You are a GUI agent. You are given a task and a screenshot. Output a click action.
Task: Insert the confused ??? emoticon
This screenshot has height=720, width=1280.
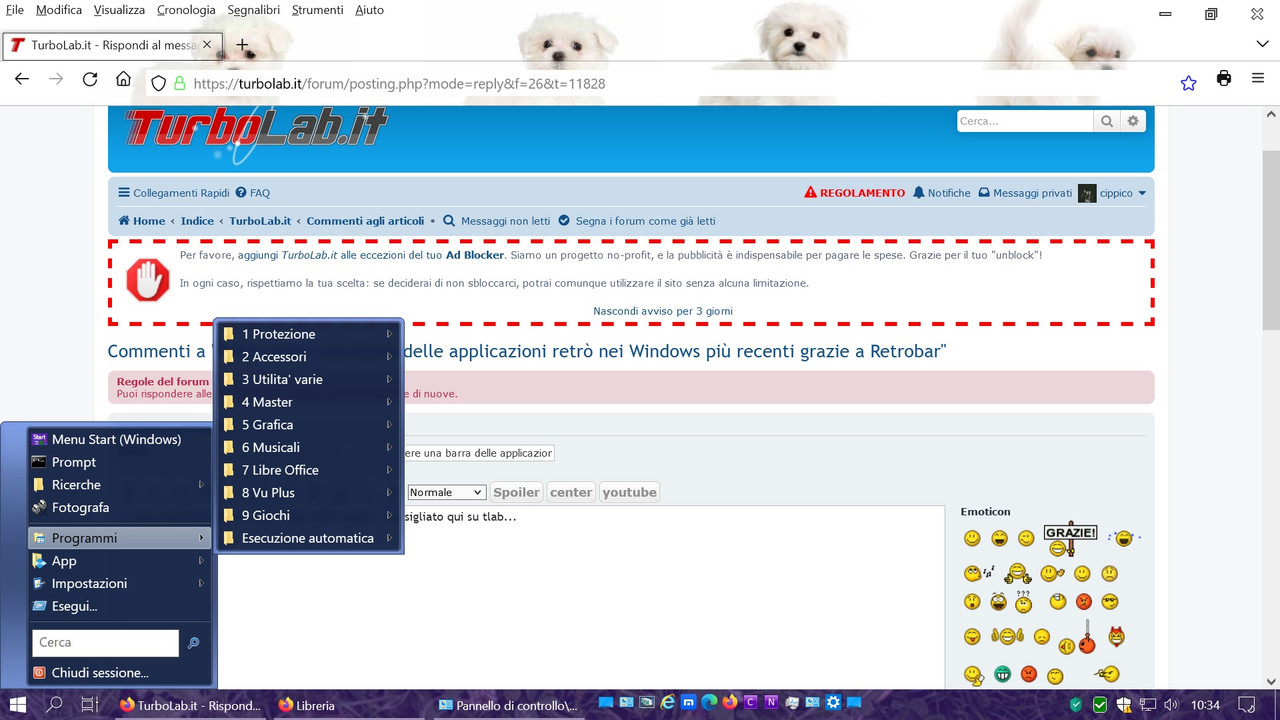coord(1023,601)
